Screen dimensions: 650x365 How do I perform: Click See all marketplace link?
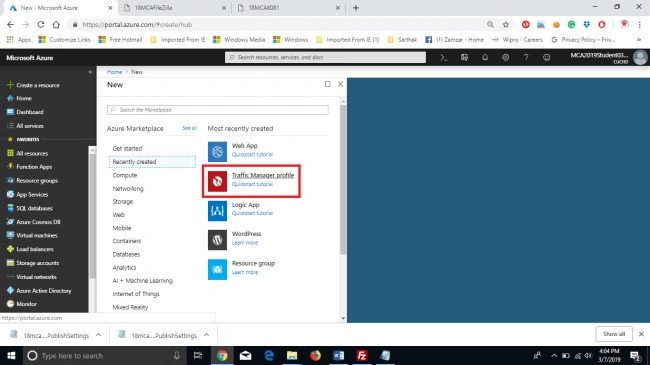[x=189, y=128]
